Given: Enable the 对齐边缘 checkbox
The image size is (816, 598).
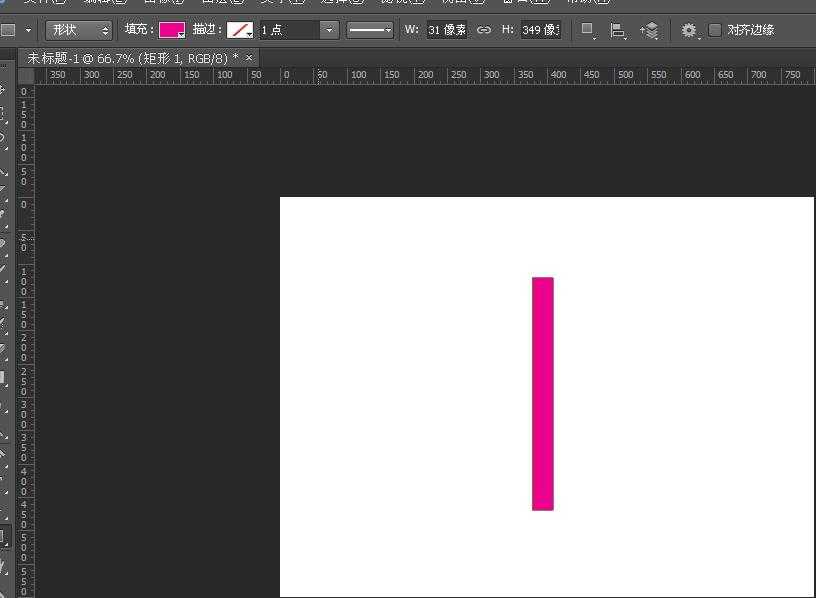Looking at the screenshot, I should [x=715, y=30].
